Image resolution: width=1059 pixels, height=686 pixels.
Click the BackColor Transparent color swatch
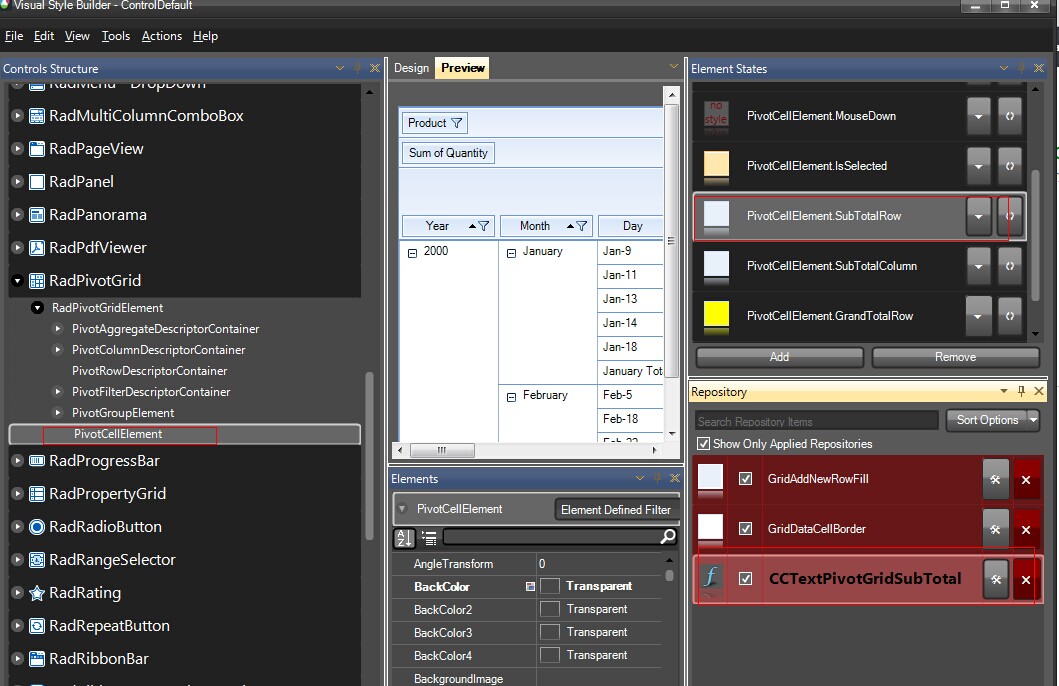coord(550,586)
